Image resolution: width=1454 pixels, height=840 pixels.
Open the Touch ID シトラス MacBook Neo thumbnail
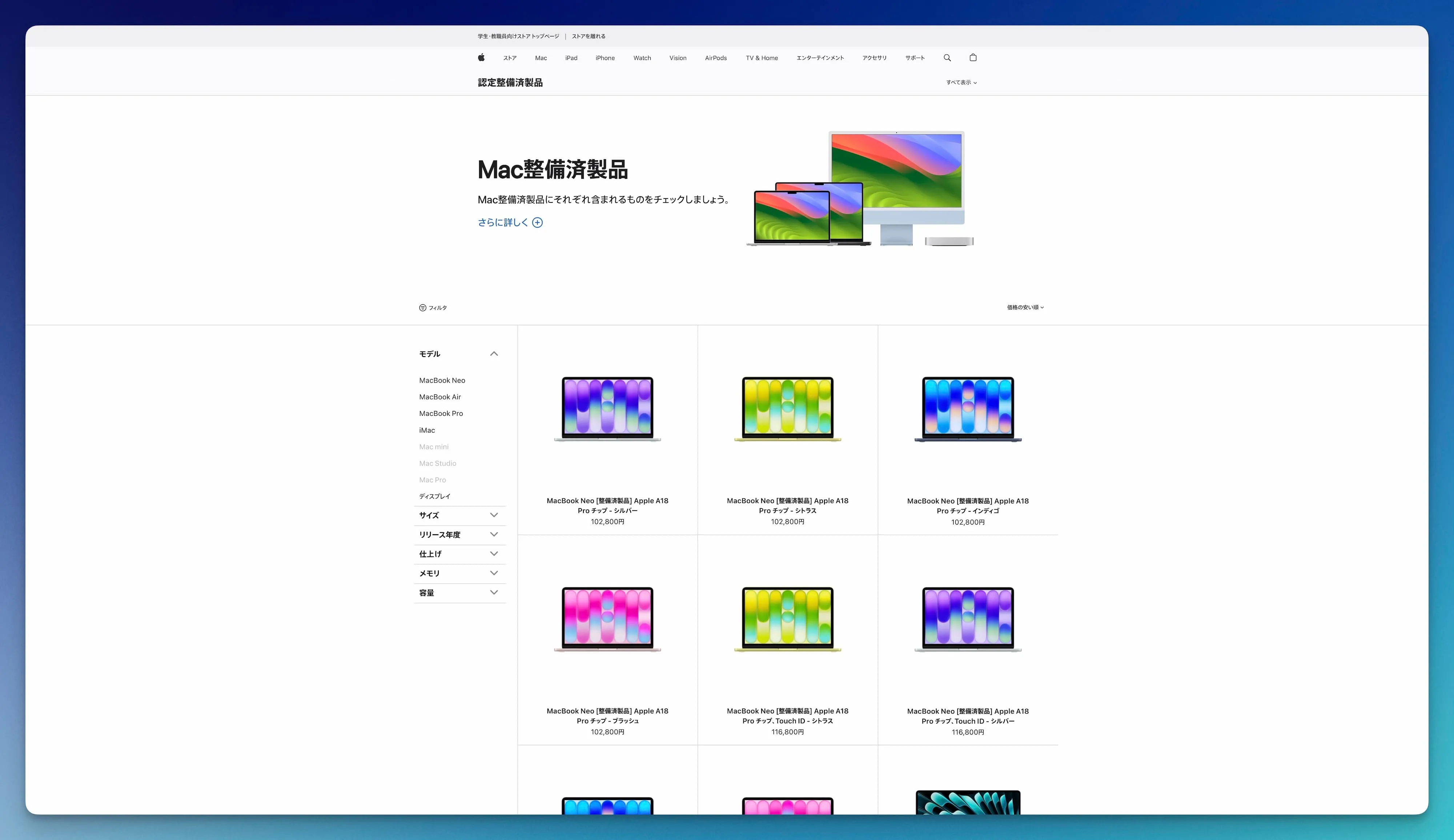click(x=788, y=619)
